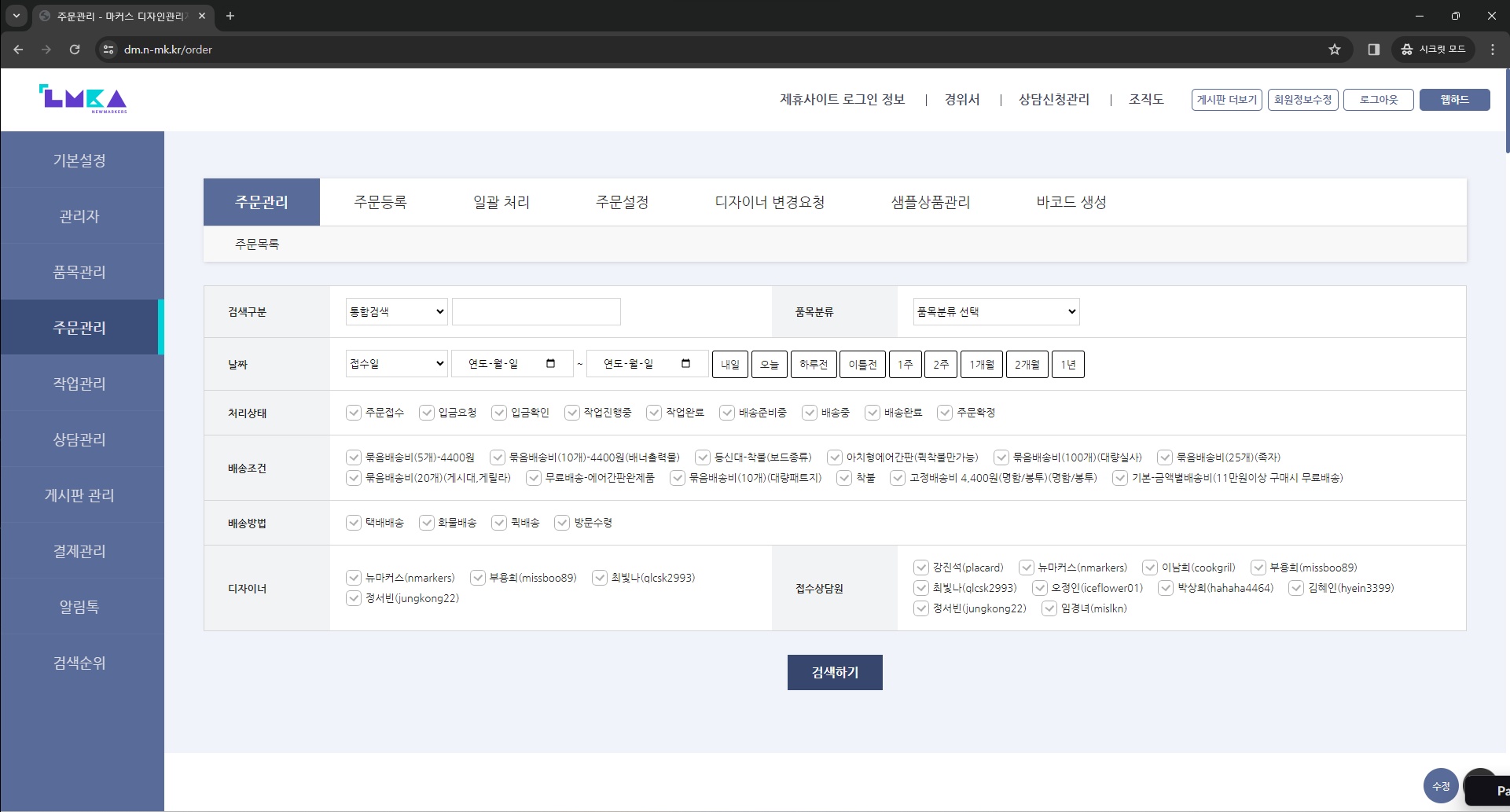Click the search keyword input field

pyautogui.click(x=536, y=311)
